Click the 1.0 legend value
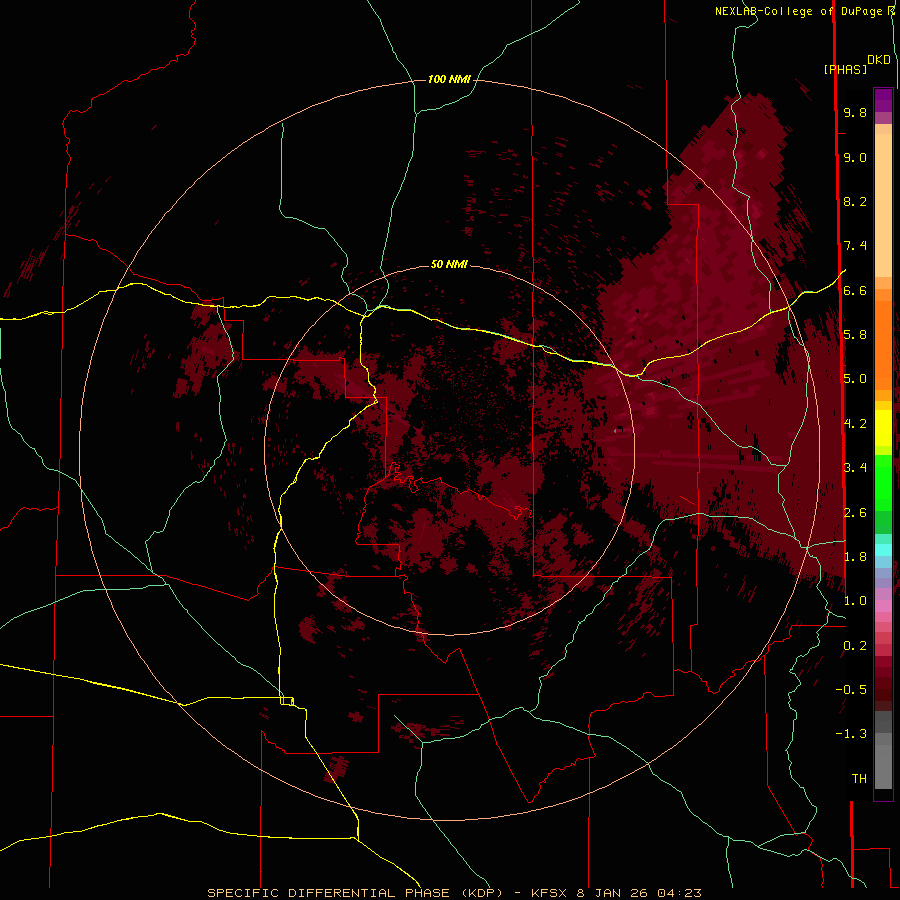 point(855,601)
